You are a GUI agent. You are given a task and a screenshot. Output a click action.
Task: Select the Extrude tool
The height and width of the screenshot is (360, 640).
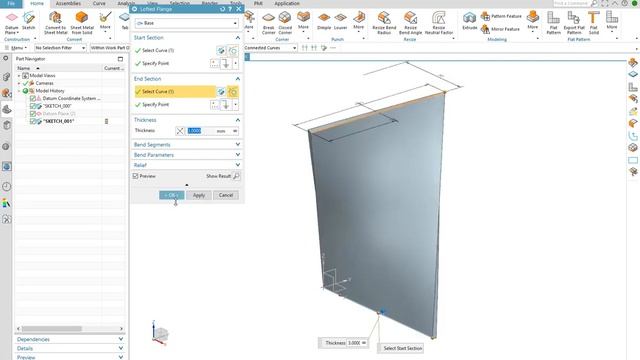(x=469, y=21)
